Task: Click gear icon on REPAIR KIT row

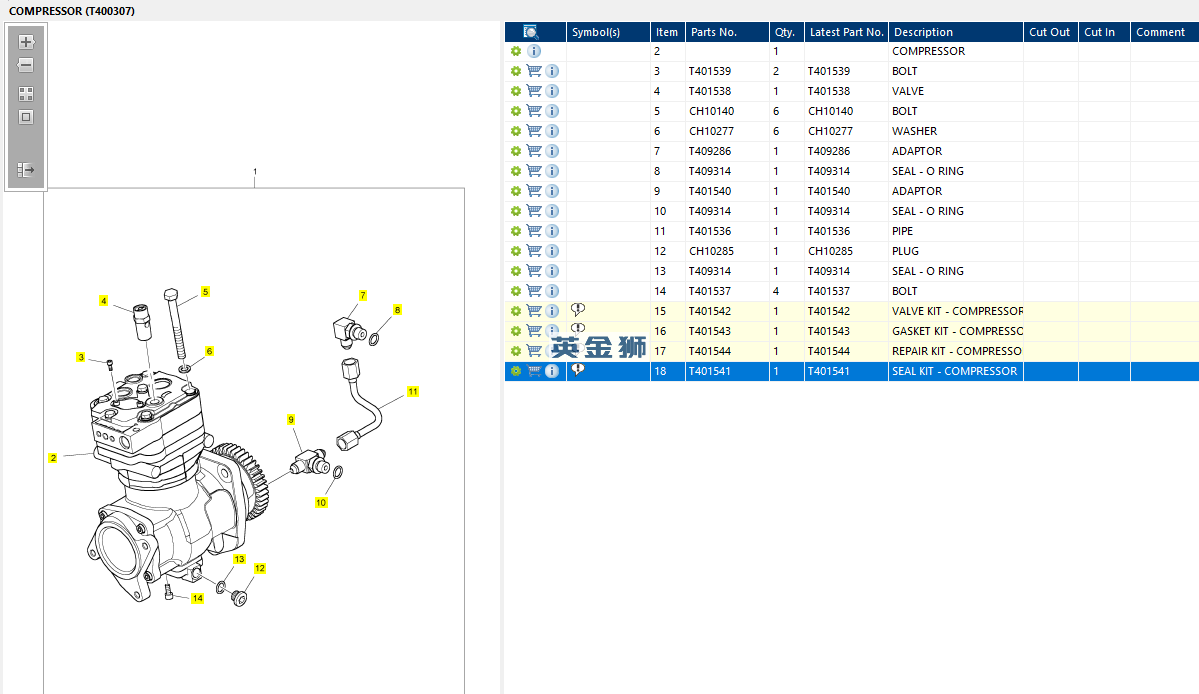Action: click(x=516, y=351)
